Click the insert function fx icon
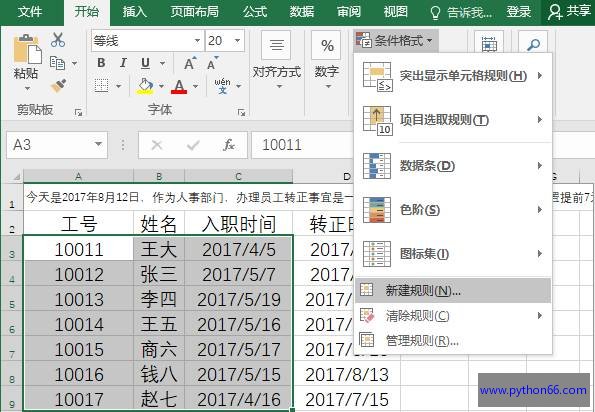 [229, 145]
